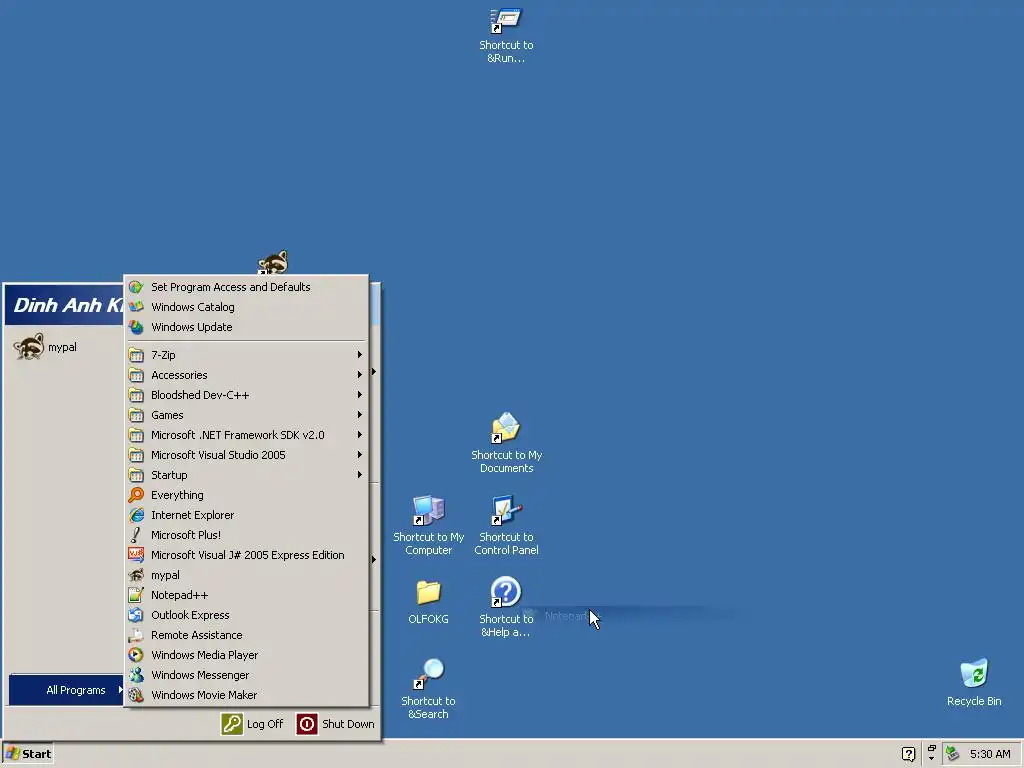1024x768 pixels.
Task: Expand the Accessories folder submenu
Action: (x=359, y=375)
